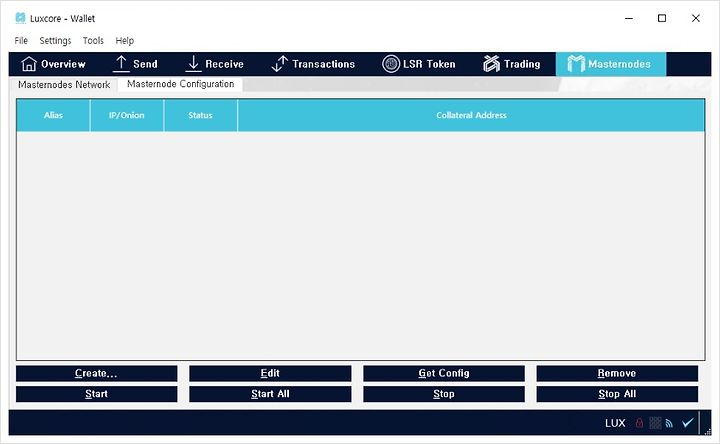The height and width of the screenshot is (444, 720).
Task: Click the Create... button
Action: pyautogui.click(x=96, y=373)
